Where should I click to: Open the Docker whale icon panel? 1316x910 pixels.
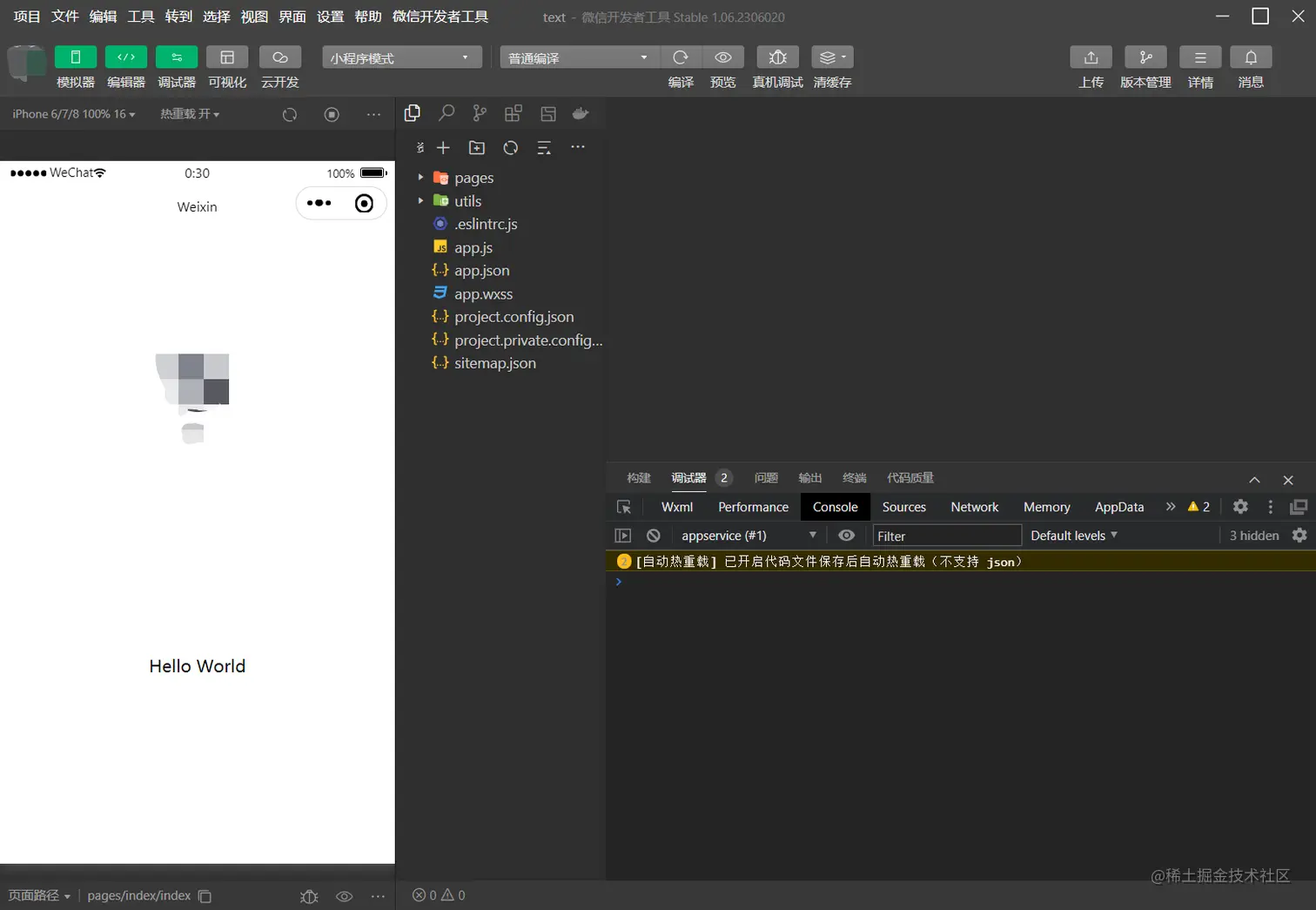(581, 113)
